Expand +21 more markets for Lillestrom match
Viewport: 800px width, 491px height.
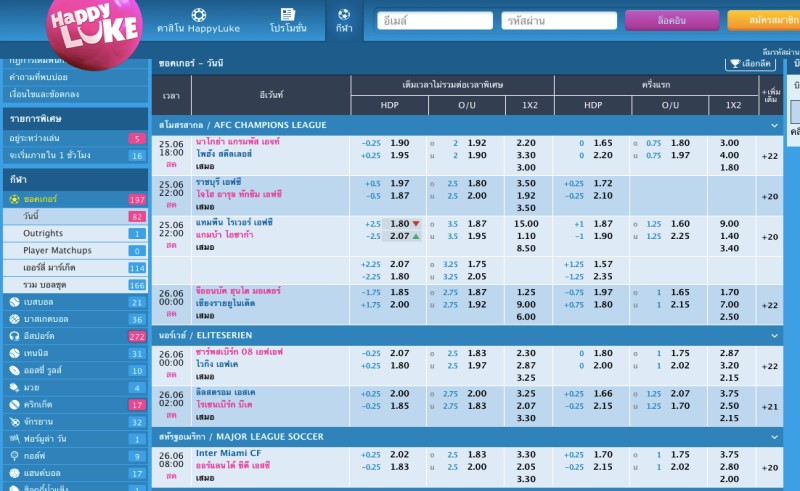(x=769, y=407)
